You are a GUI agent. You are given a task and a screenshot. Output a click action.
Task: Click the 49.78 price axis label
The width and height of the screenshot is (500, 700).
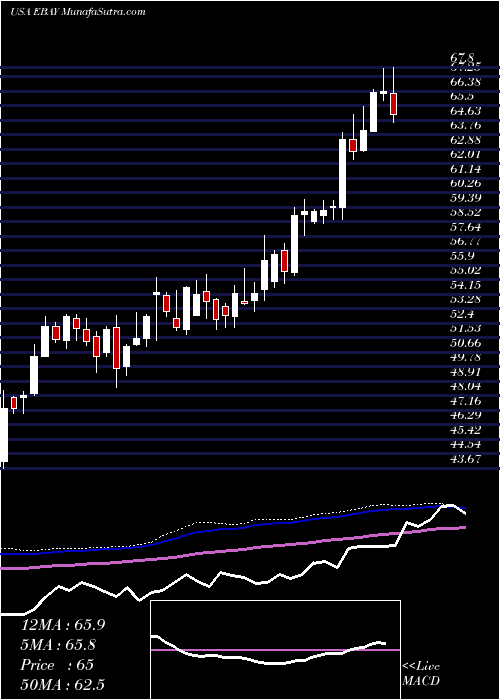466,358
